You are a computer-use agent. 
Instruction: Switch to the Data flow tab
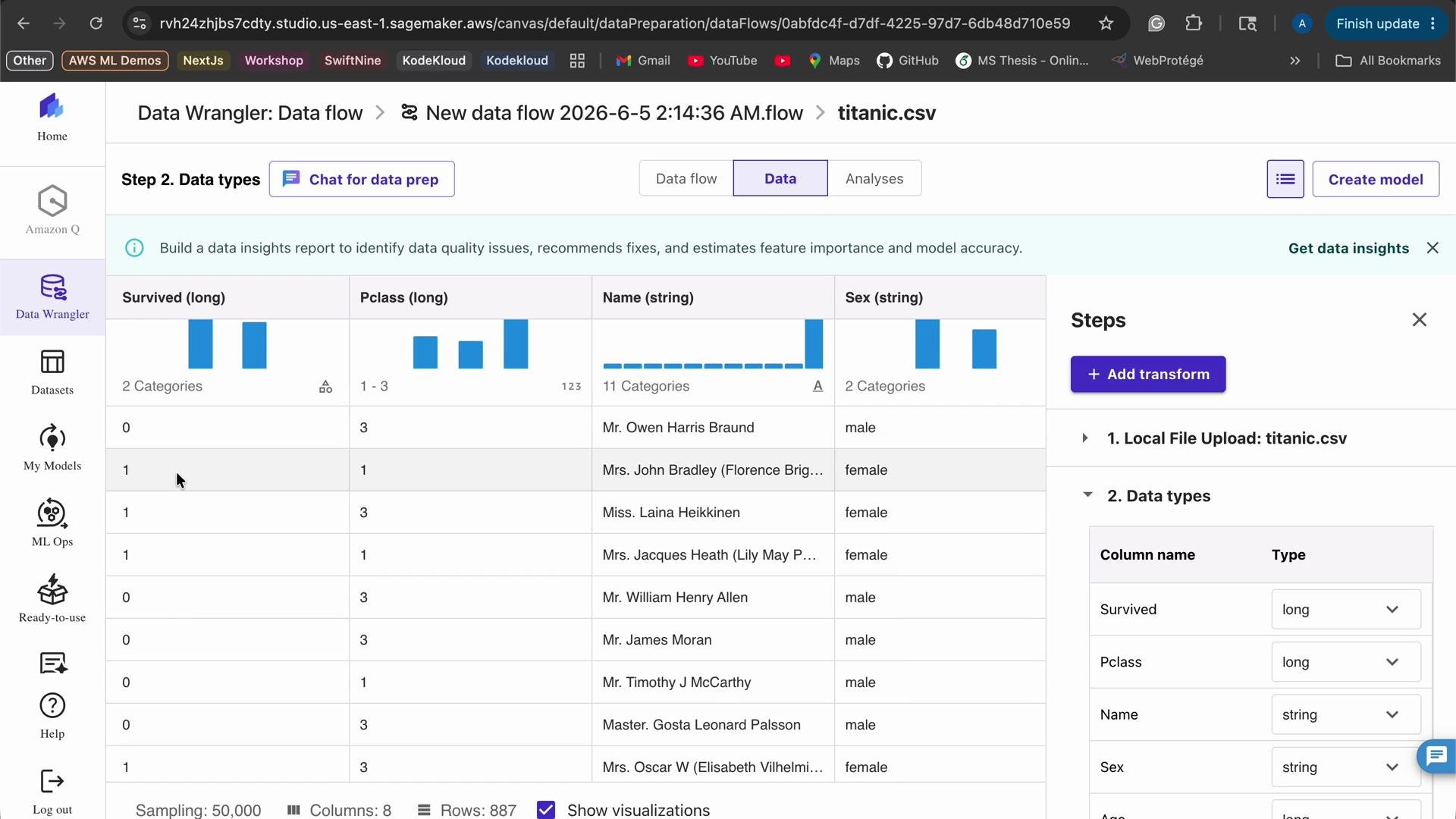686,179
